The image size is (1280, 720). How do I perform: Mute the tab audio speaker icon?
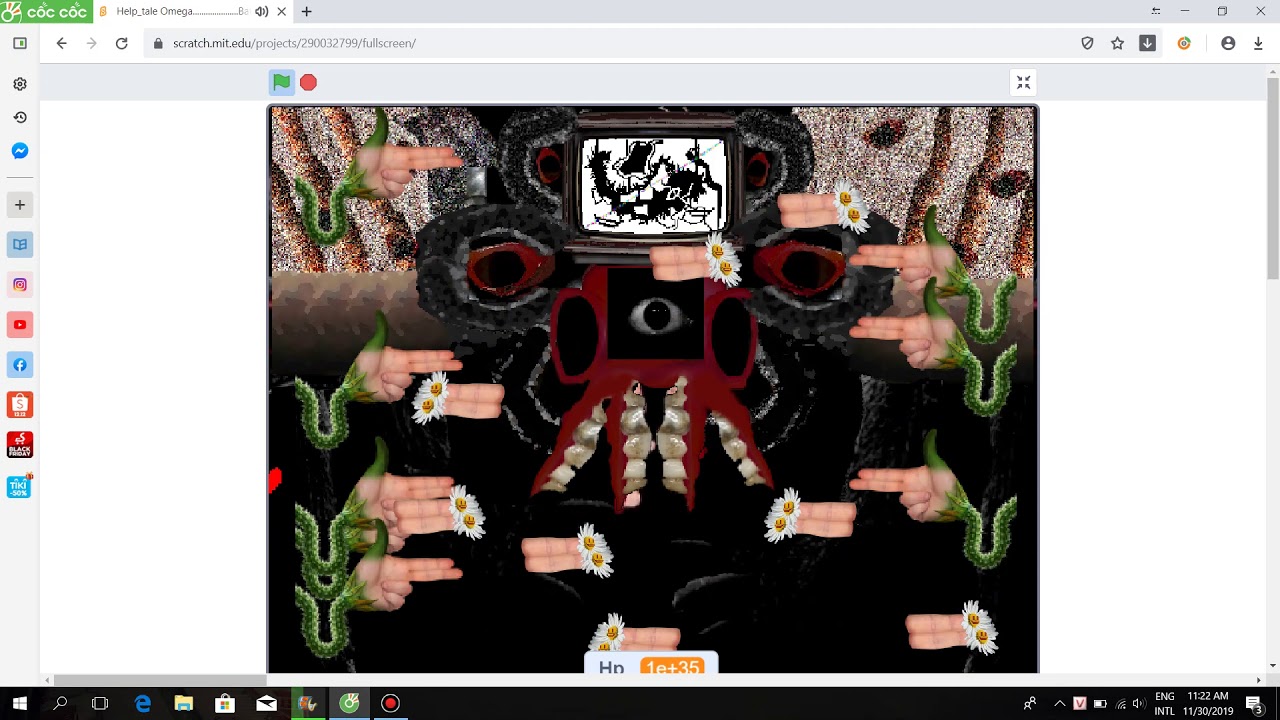click(261, 11)
